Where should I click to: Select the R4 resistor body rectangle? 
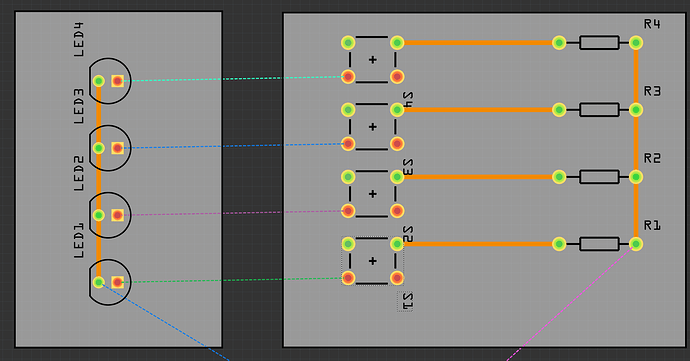[599, 43]
